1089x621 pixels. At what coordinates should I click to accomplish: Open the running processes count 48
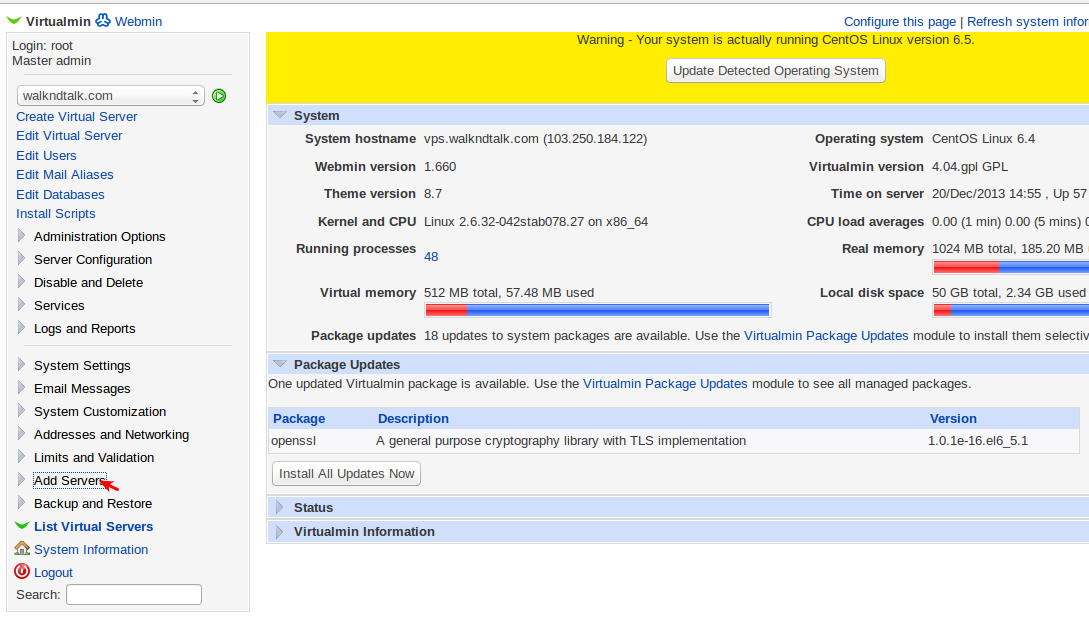click(x=431, y=256)
